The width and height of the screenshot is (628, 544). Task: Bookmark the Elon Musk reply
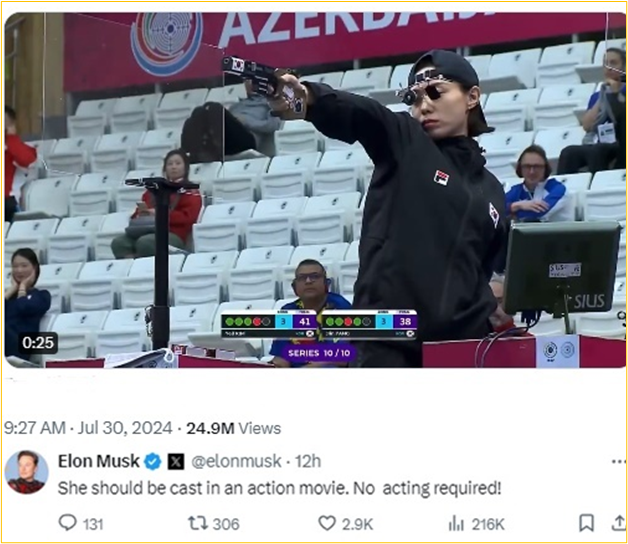coord(586,523)
